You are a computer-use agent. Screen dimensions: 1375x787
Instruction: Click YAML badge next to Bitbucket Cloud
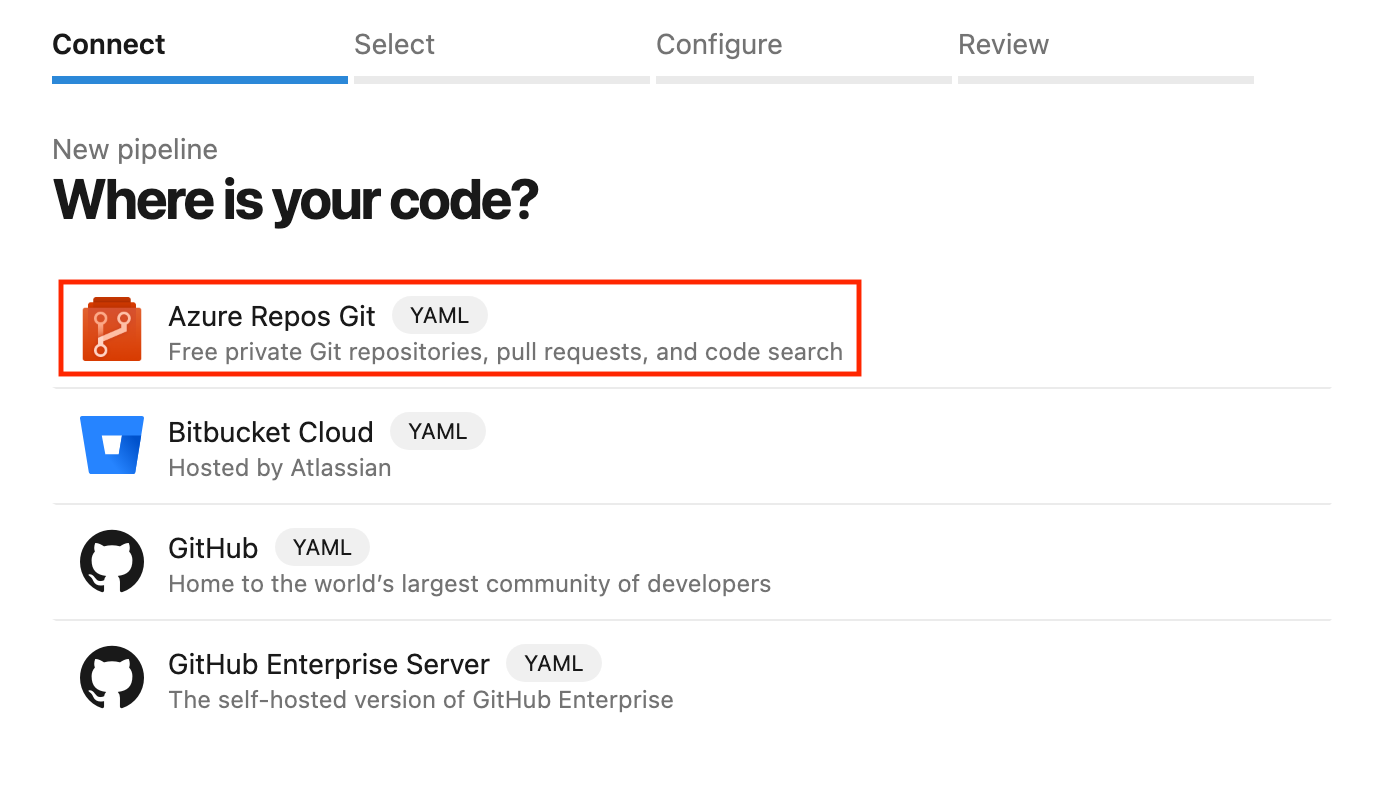(438, 431)
